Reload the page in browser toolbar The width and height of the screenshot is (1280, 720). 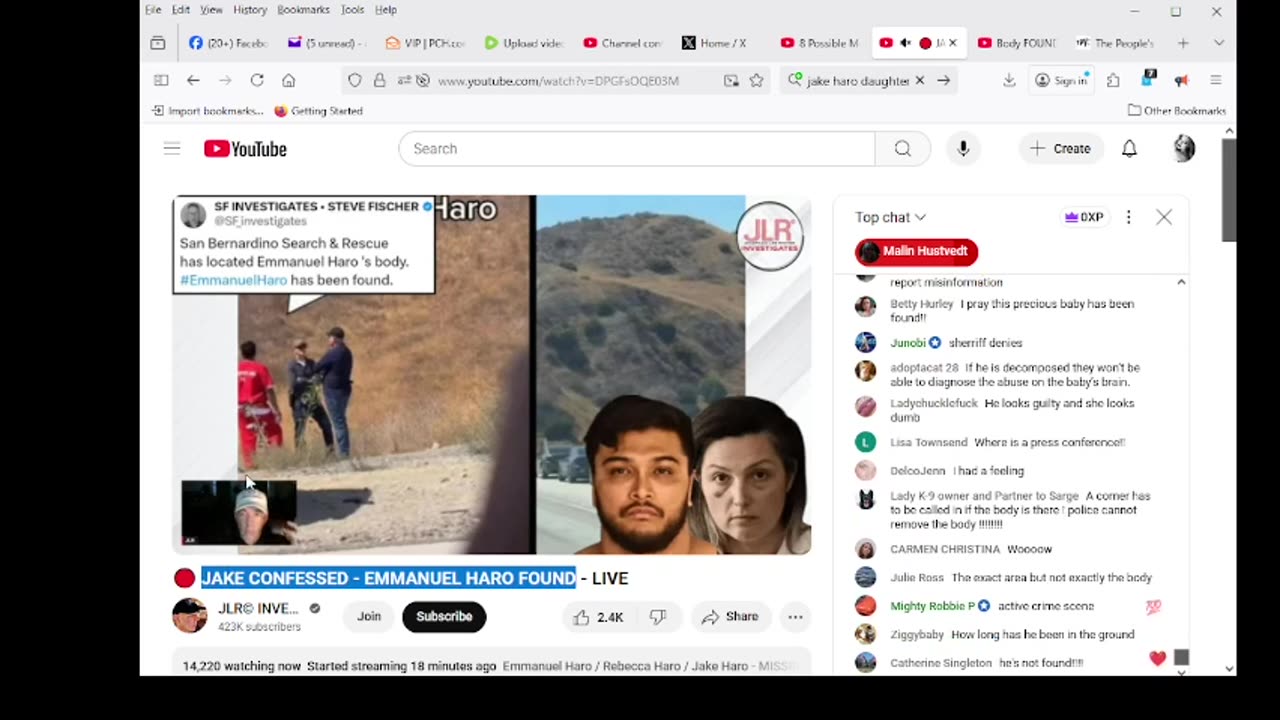pyautogui.click(x=257, y=80)
